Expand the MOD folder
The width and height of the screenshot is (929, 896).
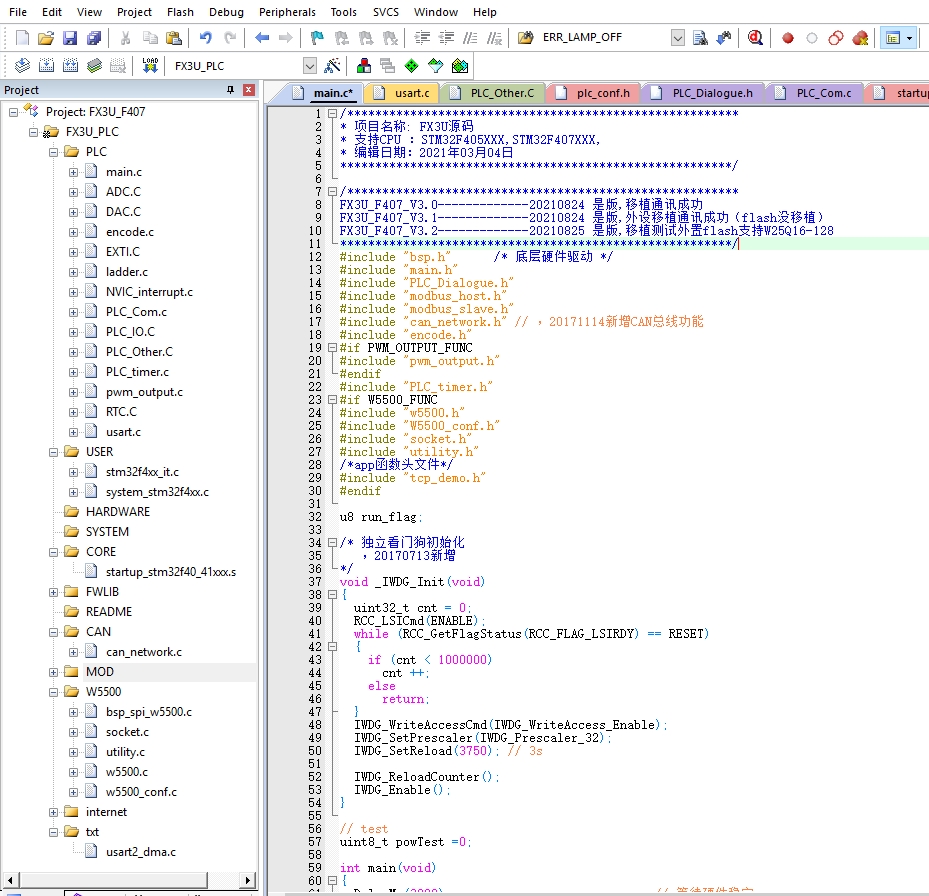(53, 672)
